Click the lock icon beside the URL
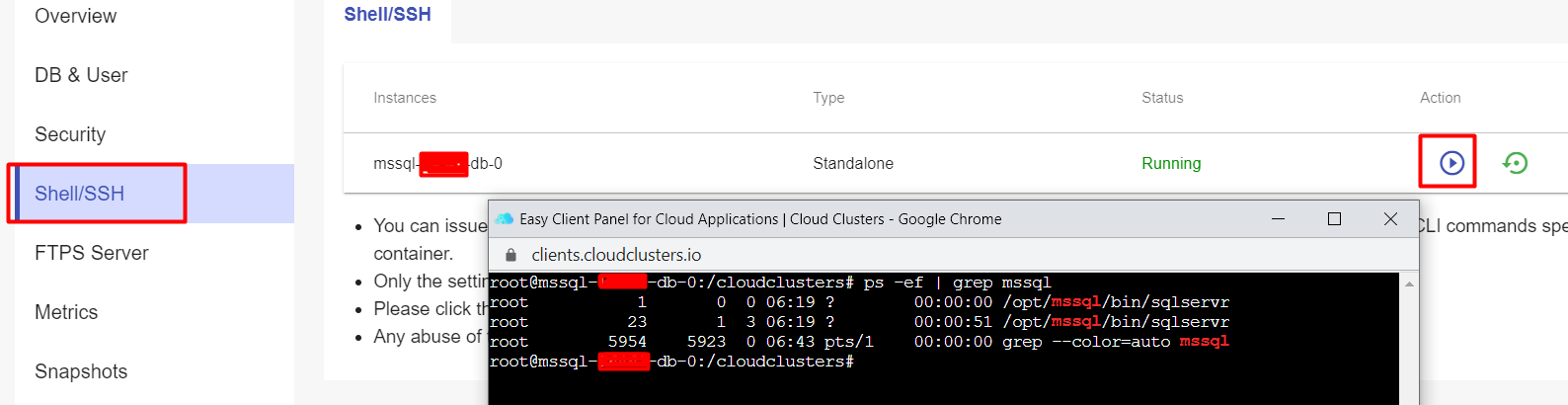This screenshot has height=405, width=1568. pos(510,255)
